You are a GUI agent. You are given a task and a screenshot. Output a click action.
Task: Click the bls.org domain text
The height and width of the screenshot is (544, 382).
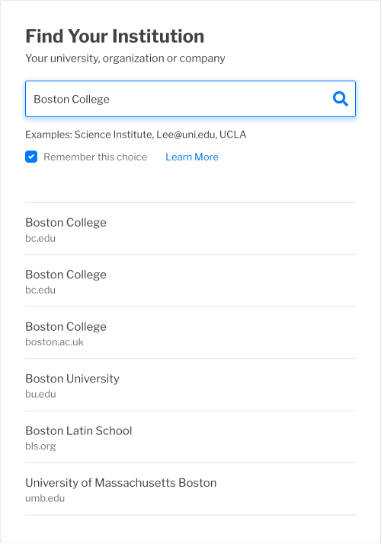click(x=41, y=446)
